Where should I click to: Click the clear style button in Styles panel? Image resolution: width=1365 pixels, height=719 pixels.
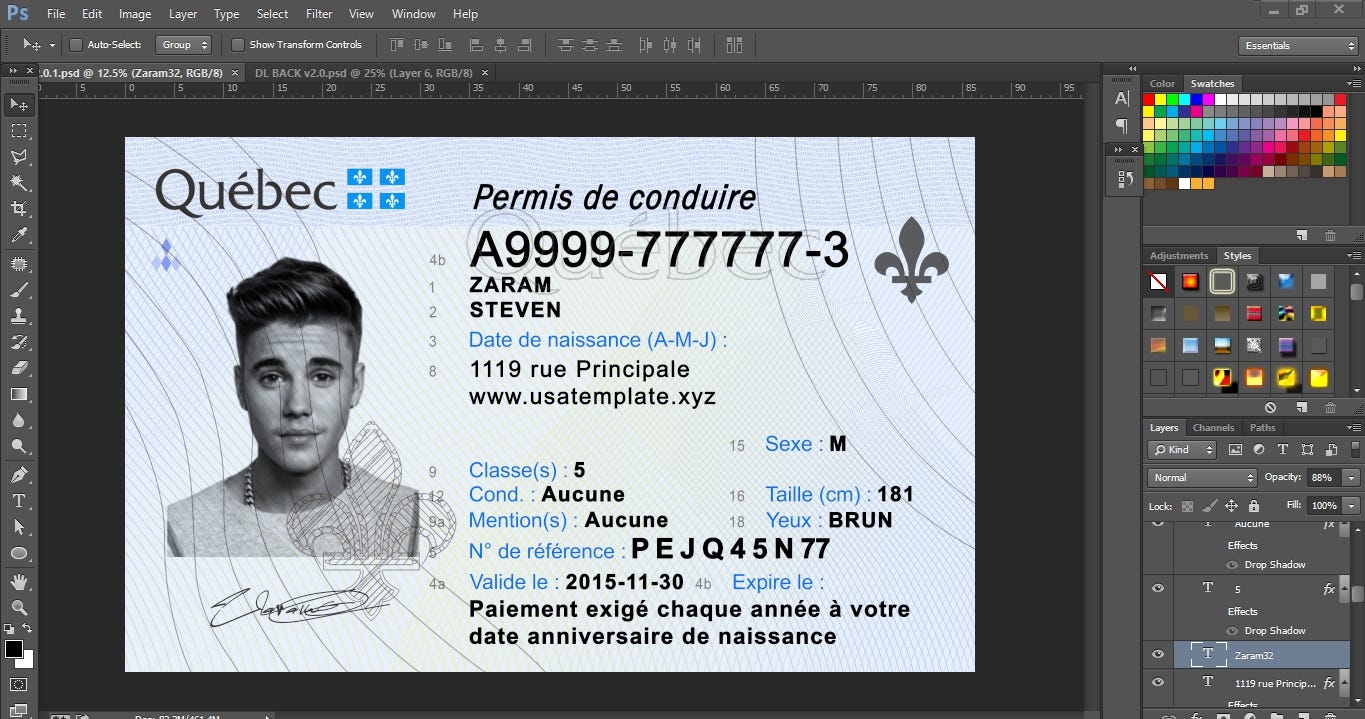point(1270,408)
